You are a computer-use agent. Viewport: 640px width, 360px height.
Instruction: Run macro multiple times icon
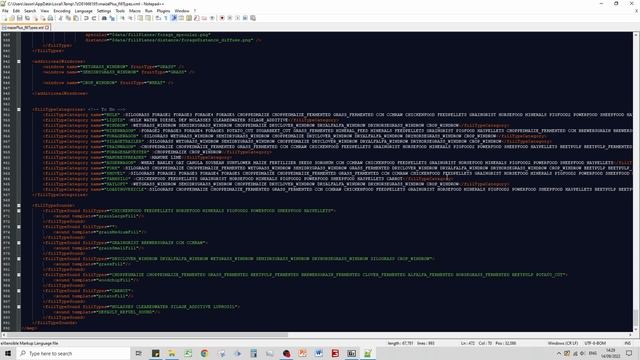click(x=245, y=18)
